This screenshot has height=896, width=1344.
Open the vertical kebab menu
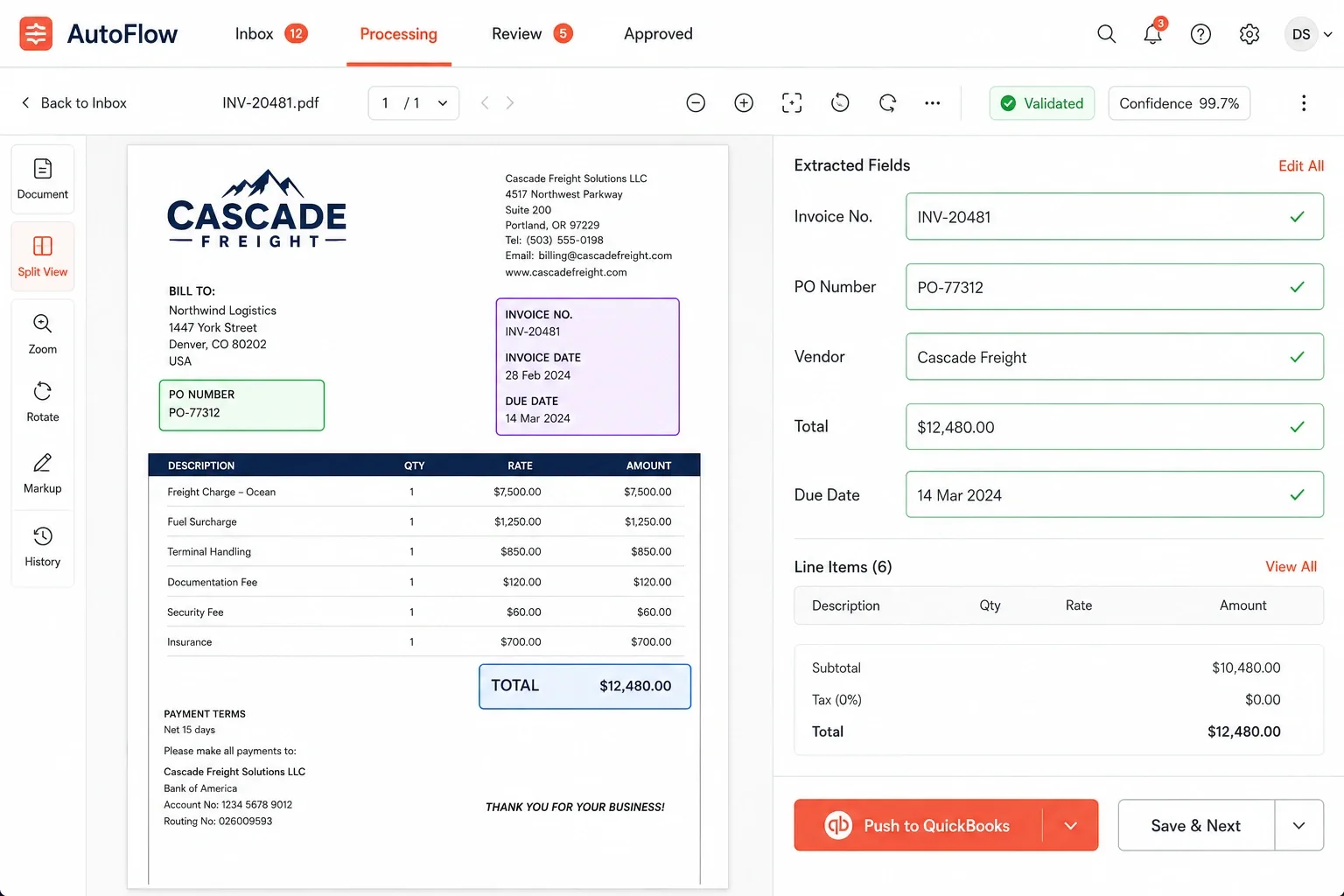point(1304,103)
